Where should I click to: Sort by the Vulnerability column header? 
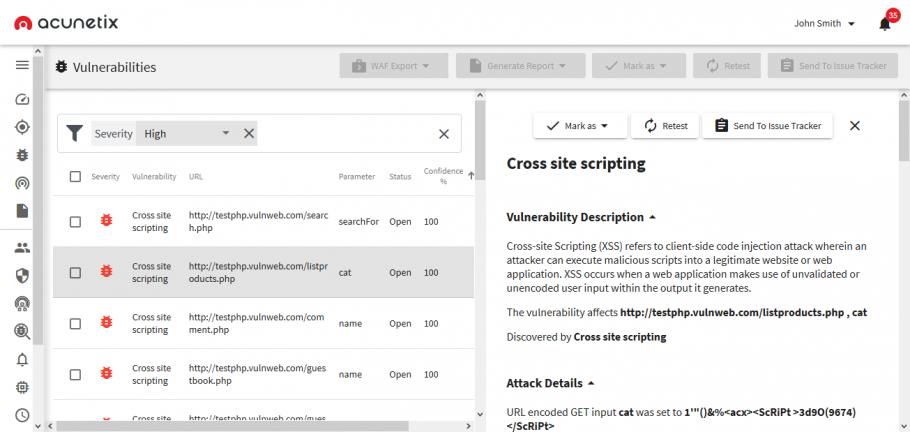coord(154,177)
